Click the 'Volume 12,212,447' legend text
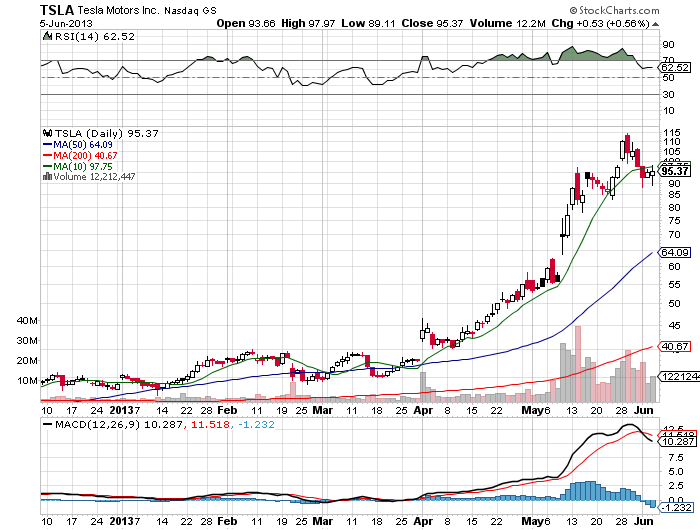Image resolution: width=700 pixels, height=530 pixels. click(94, 177)
